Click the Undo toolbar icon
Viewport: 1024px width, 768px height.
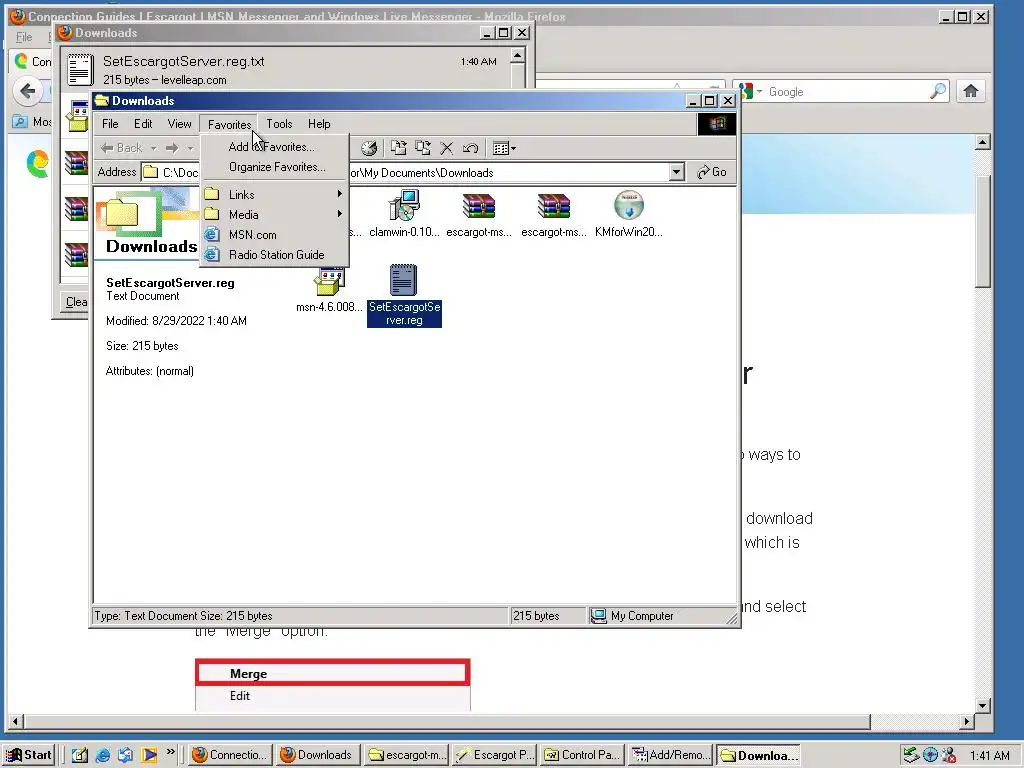(x=470, y=148)
